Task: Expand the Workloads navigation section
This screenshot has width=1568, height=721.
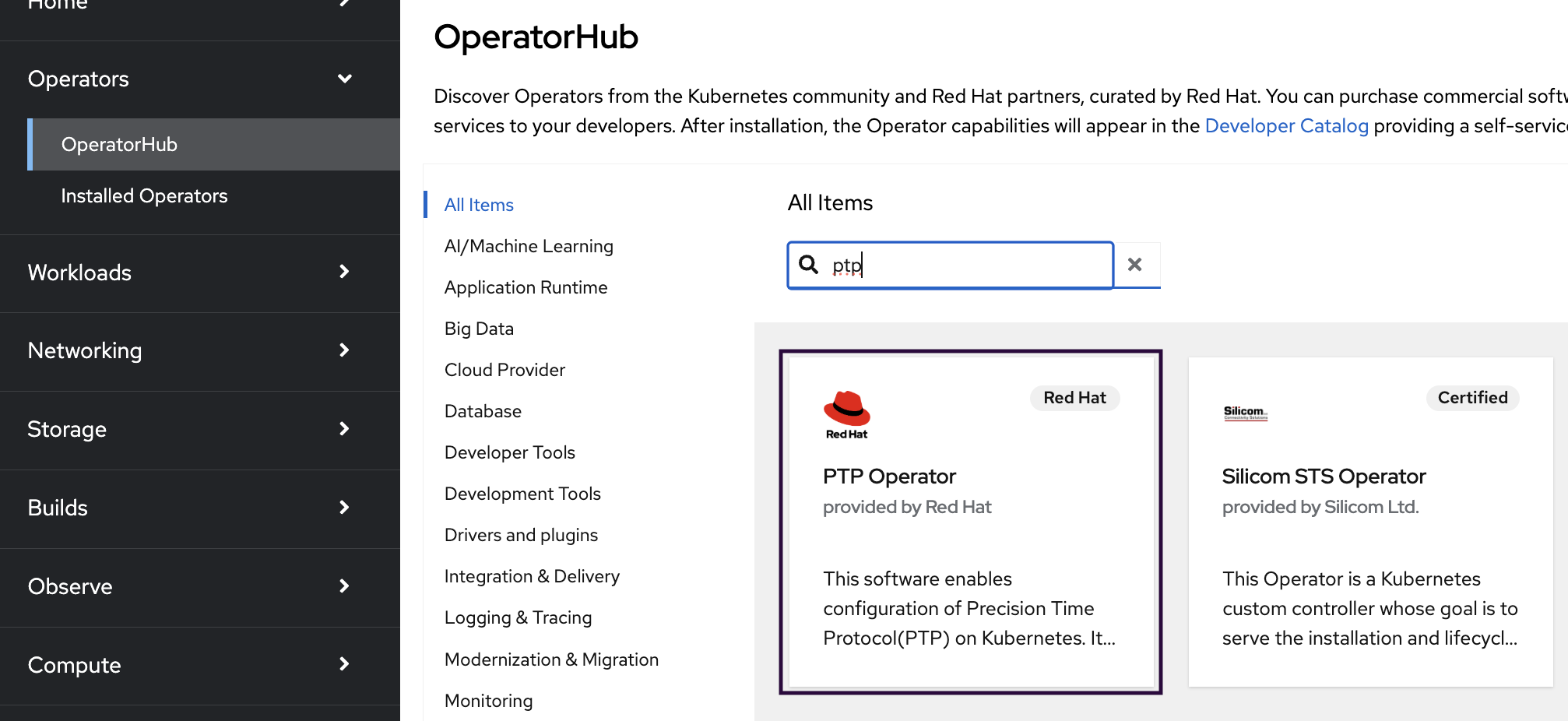Action: pyautogui.click(x=344, y=272)
